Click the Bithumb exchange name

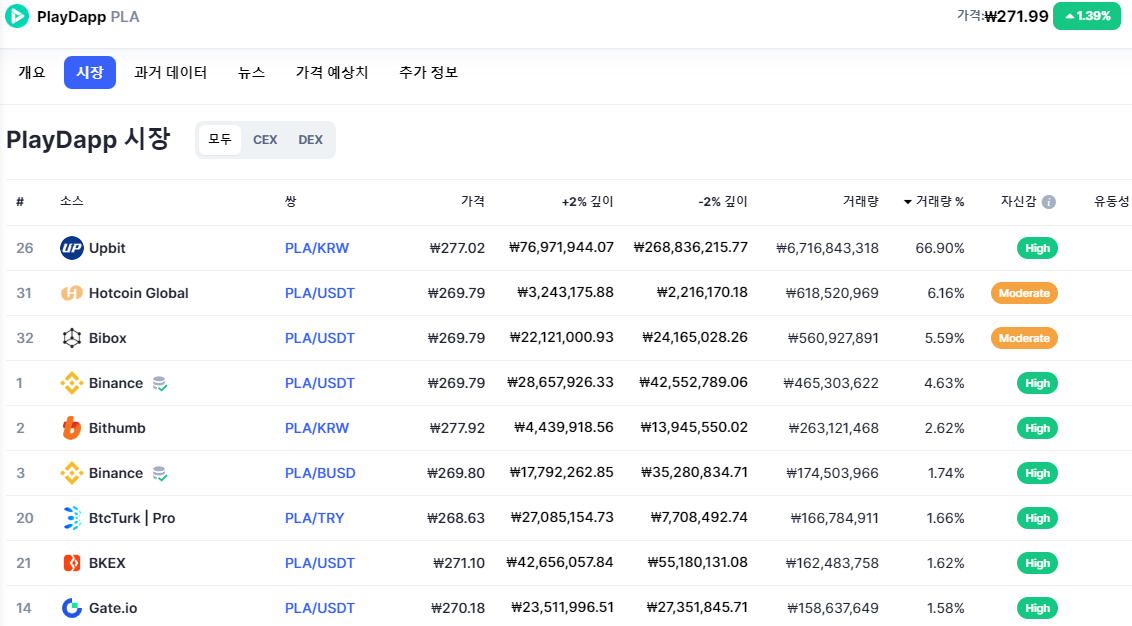pyautogui.click(x=117, y=428)
